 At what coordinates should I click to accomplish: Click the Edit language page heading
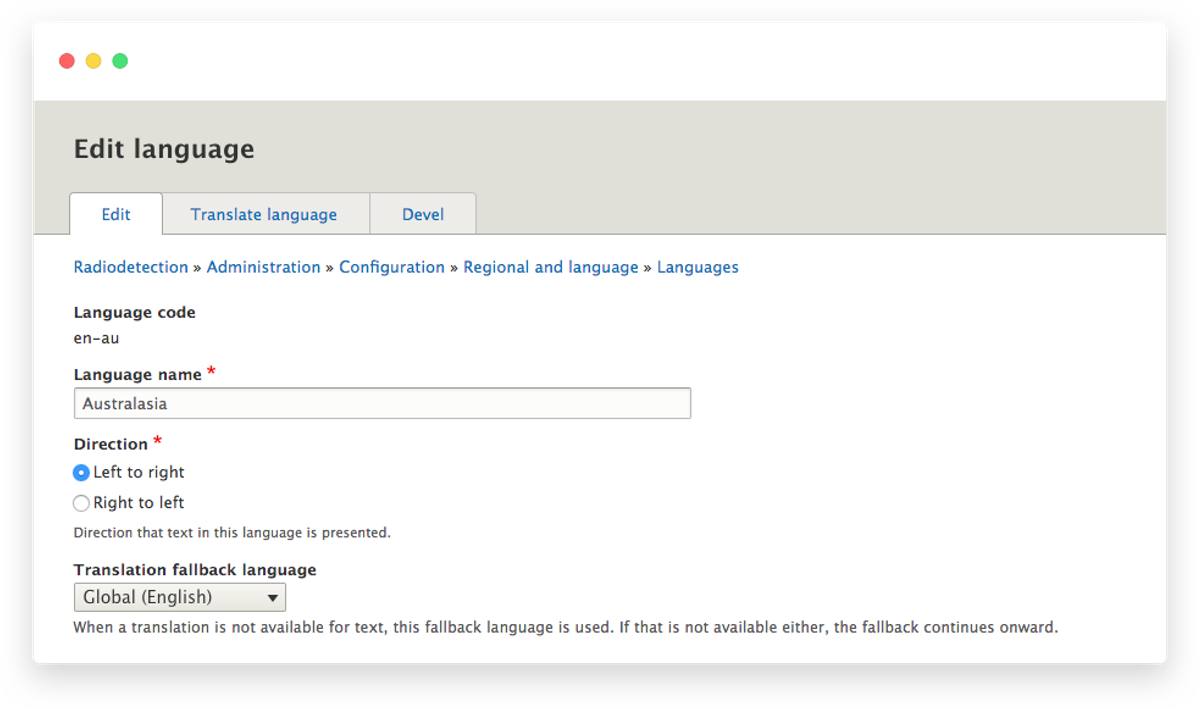164,149
